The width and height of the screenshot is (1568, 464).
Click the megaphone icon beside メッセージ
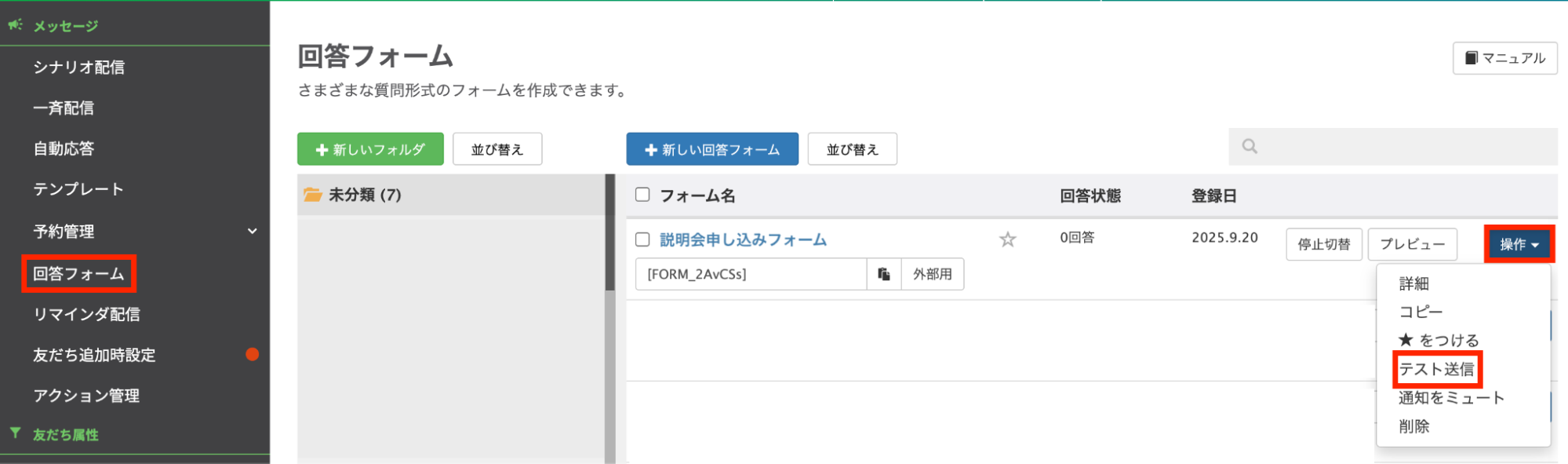[x=15, y=25]
